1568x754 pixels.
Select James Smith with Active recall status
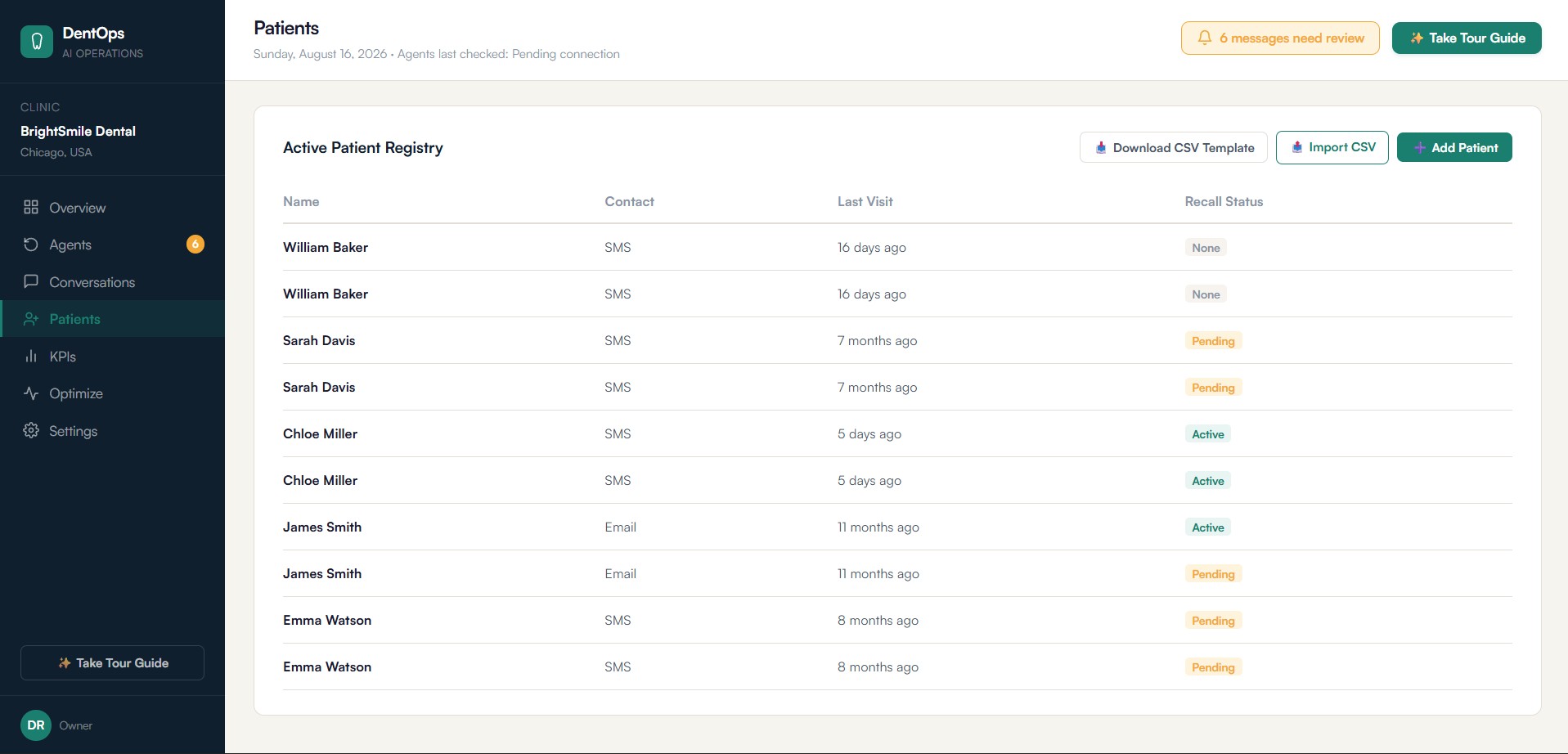click(x=322, y=527)
